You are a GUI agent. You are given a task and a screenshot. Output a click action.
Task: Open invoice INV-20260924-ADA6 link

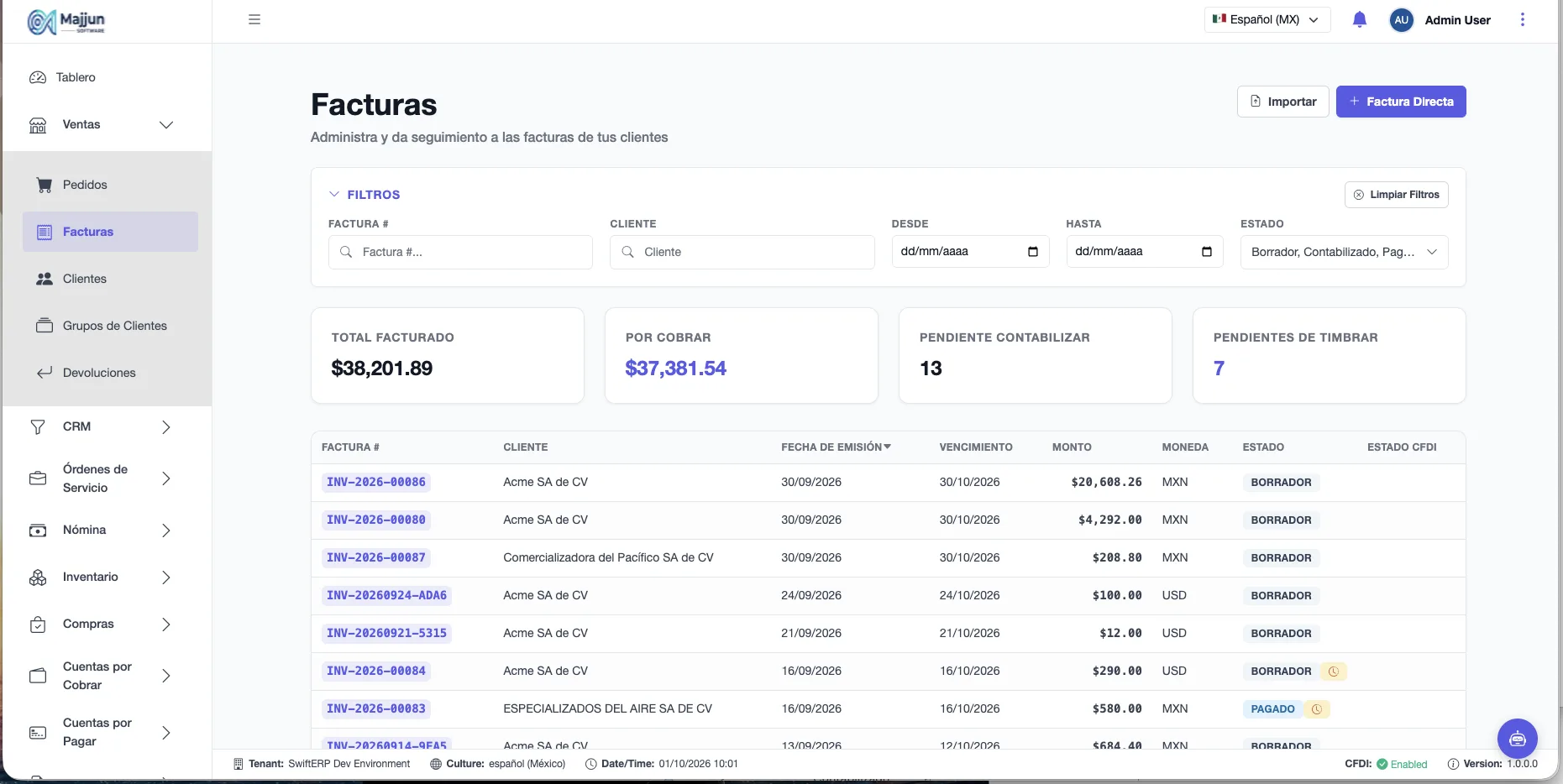tap(386, 595)
